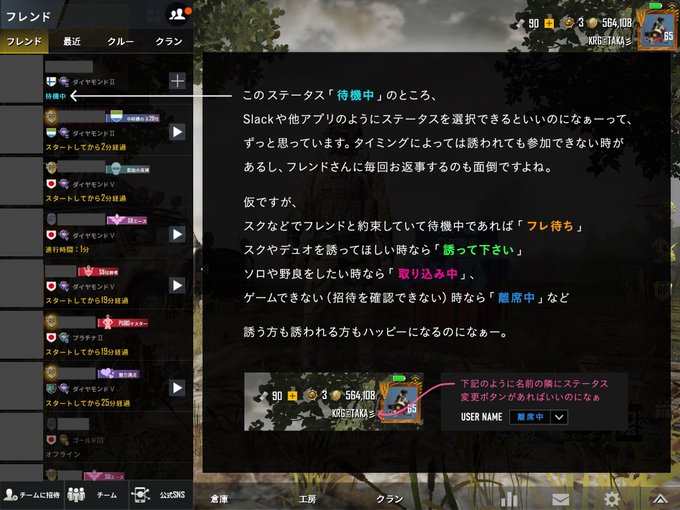This screenshot has height=510, width=680.
Task: Expand the bottom bar up-arrow chevron
Action: [x=660, y=499]
